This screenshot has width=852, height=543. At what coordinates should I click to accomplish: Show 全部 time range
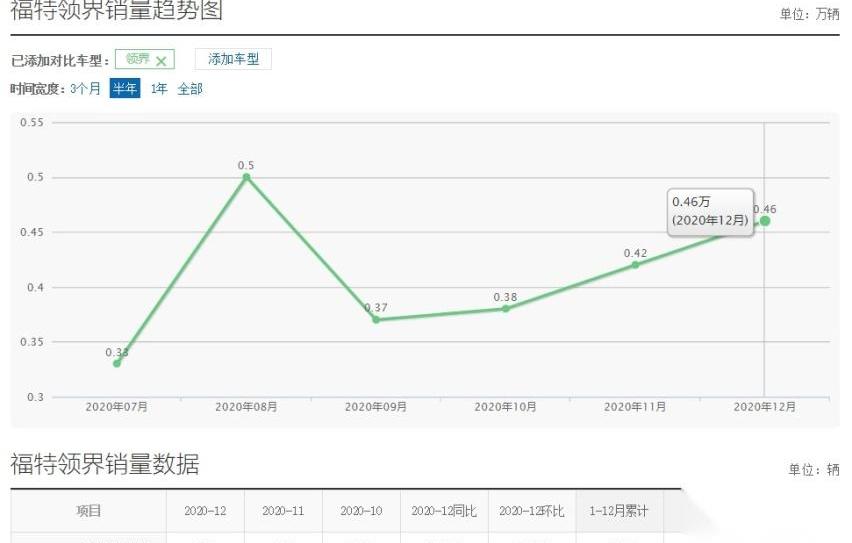click(190, 89)
